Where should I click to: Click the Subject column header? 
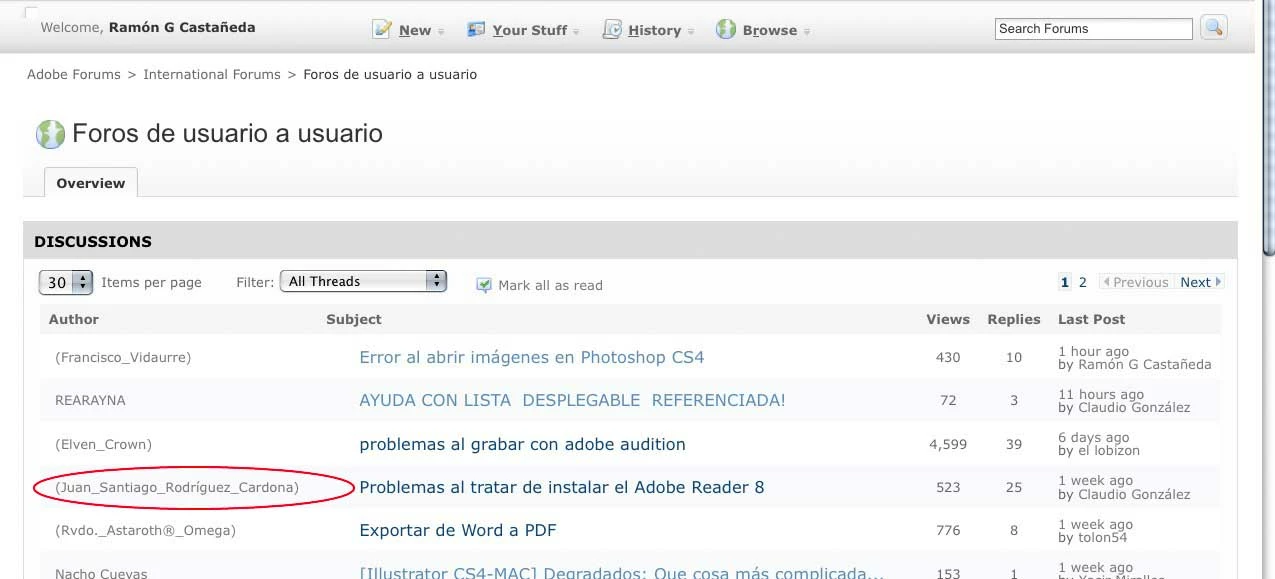pos(354,319)
